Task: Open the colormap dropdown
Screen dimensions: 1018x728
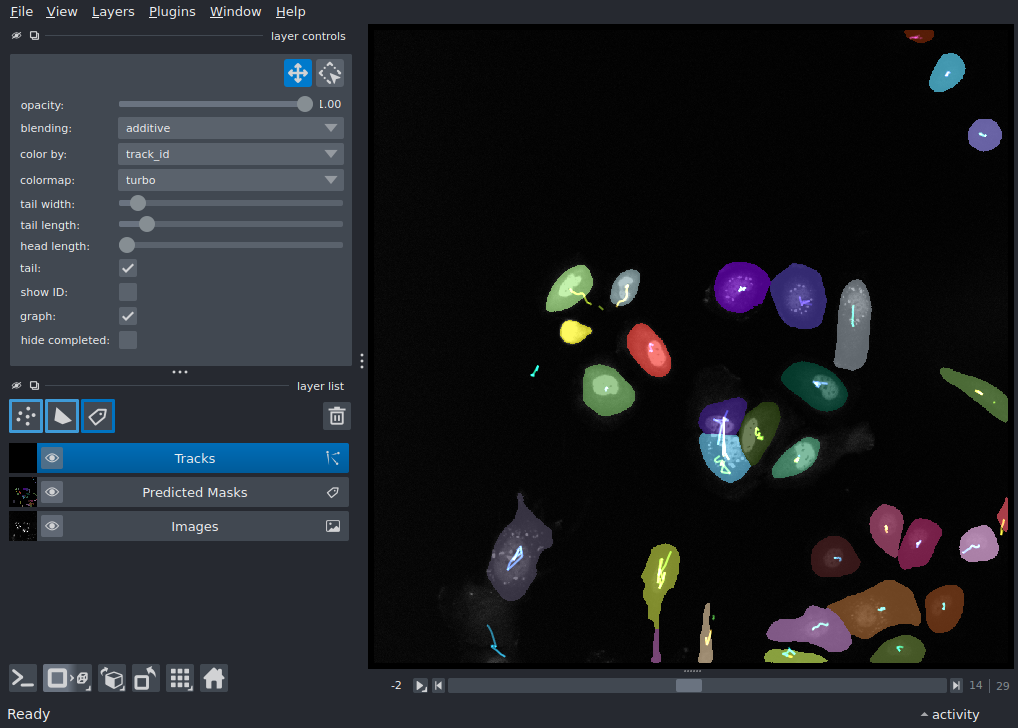Action: tap(230, 180)
